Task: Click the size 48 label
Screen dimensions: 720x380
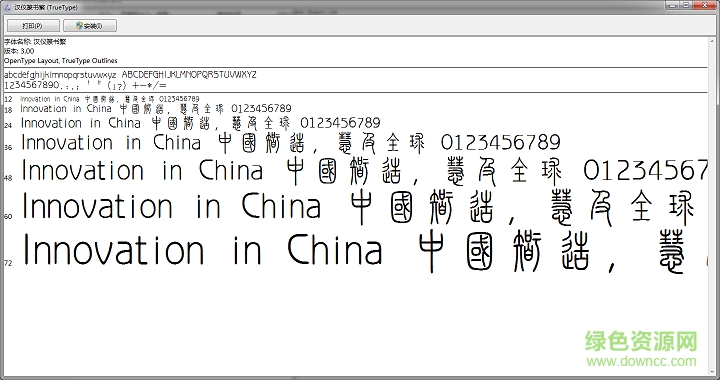Action: tap(8, 178)
